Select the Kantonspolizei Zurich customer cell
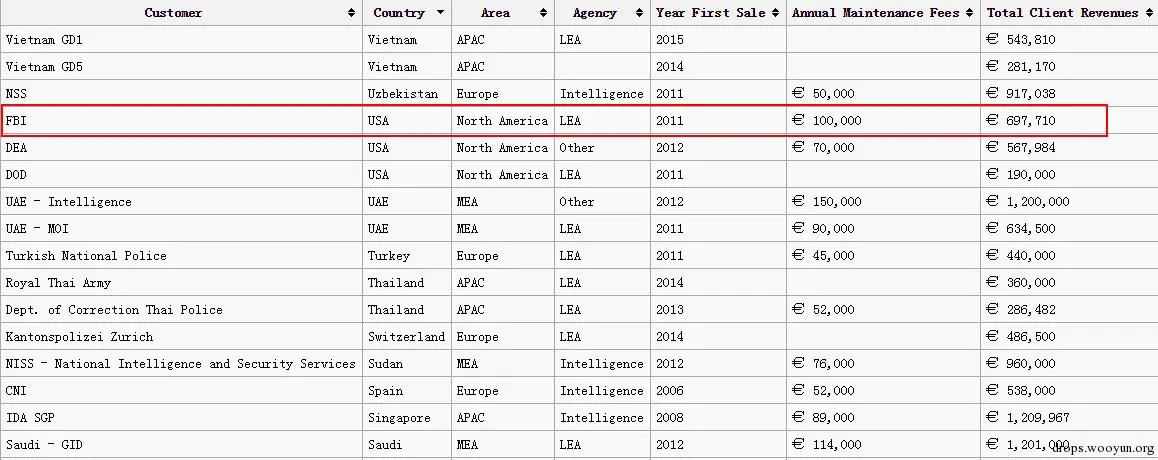This screenshot has width=1158, height=460. click(x=79, y=337)
